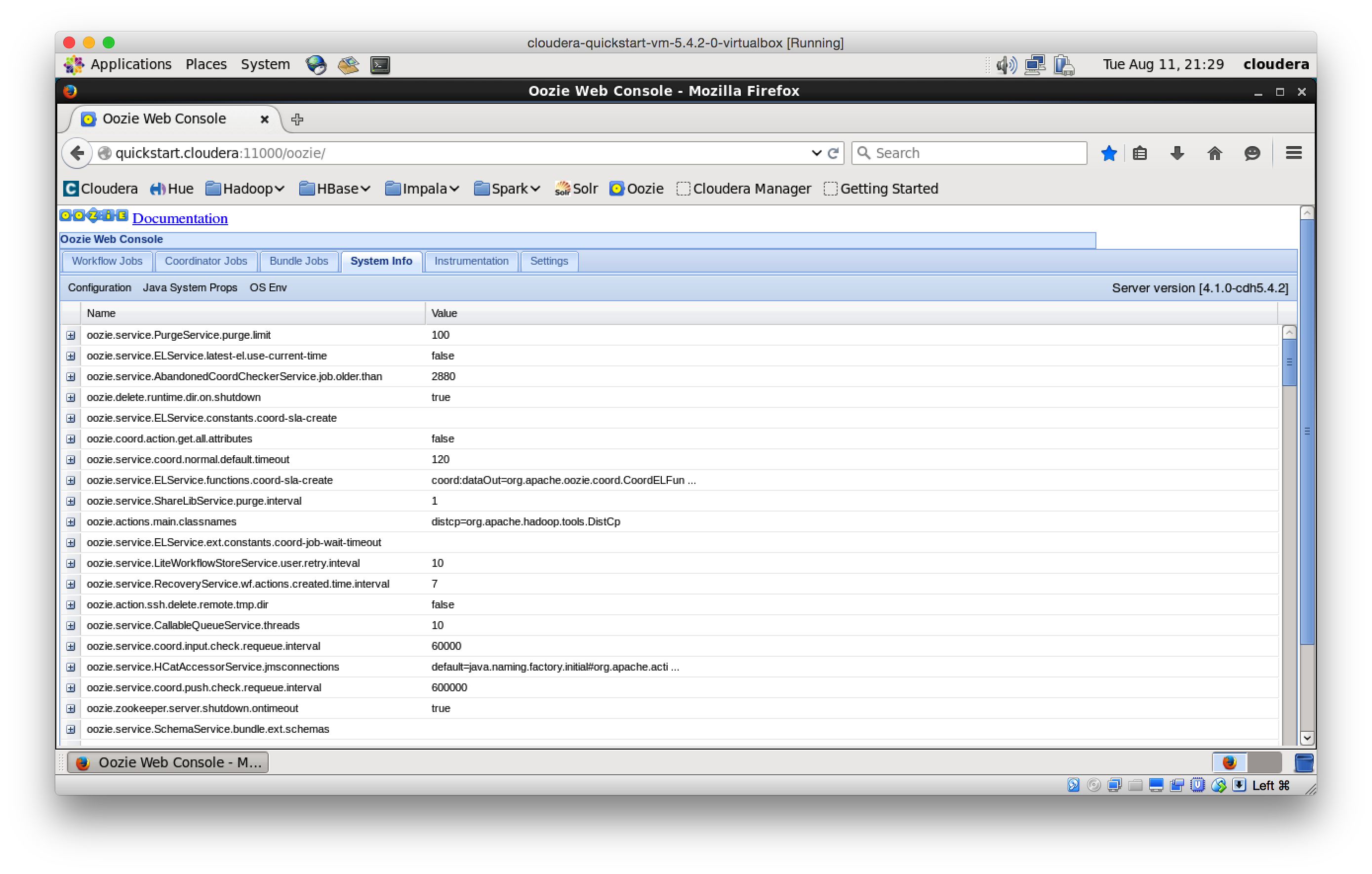This screenshot has height=874, width=1372.
Task: Open the Firefox downloads arrow icon
Action: 1177,153
